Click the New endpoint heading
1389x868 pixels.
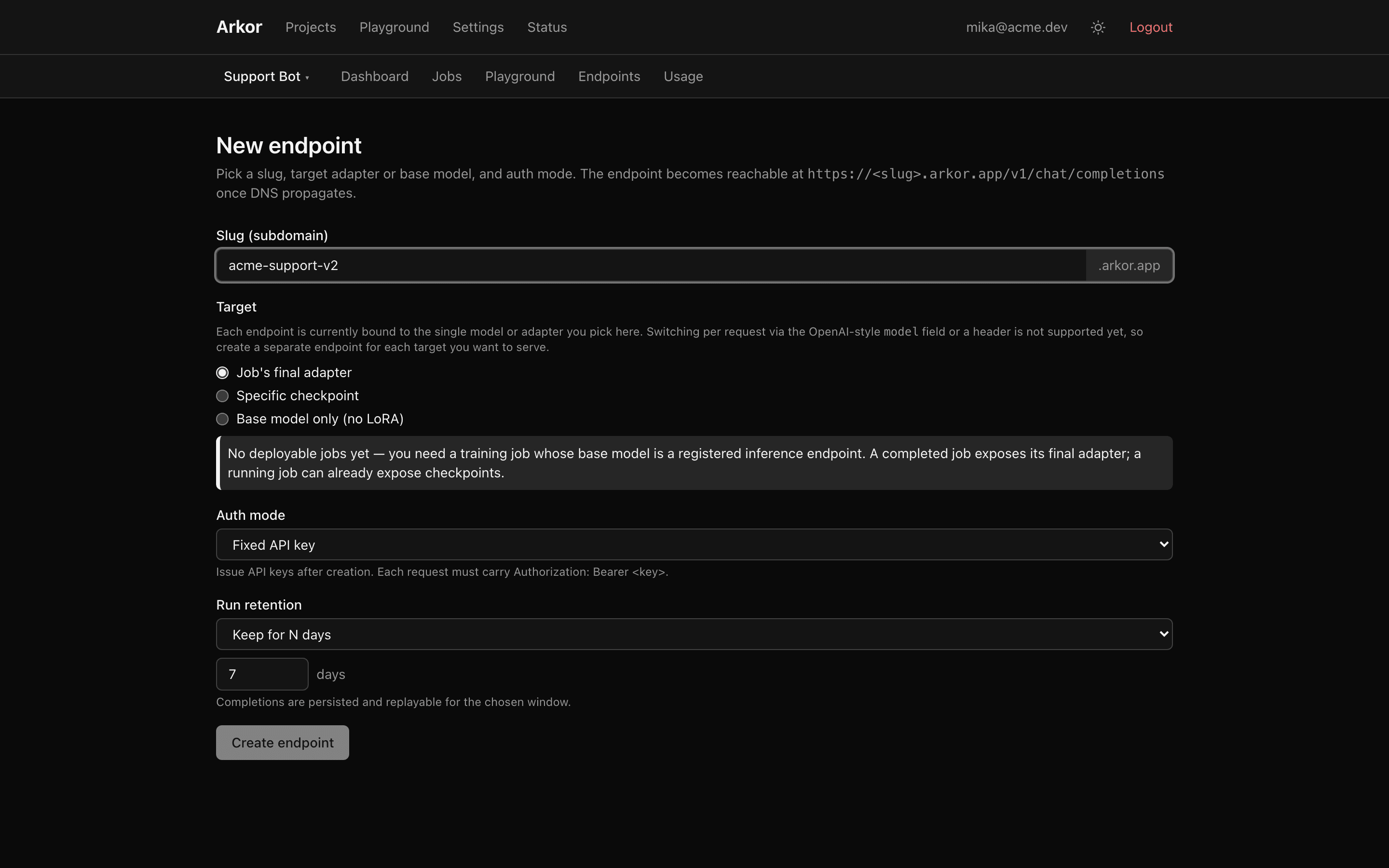click(289, 146)
